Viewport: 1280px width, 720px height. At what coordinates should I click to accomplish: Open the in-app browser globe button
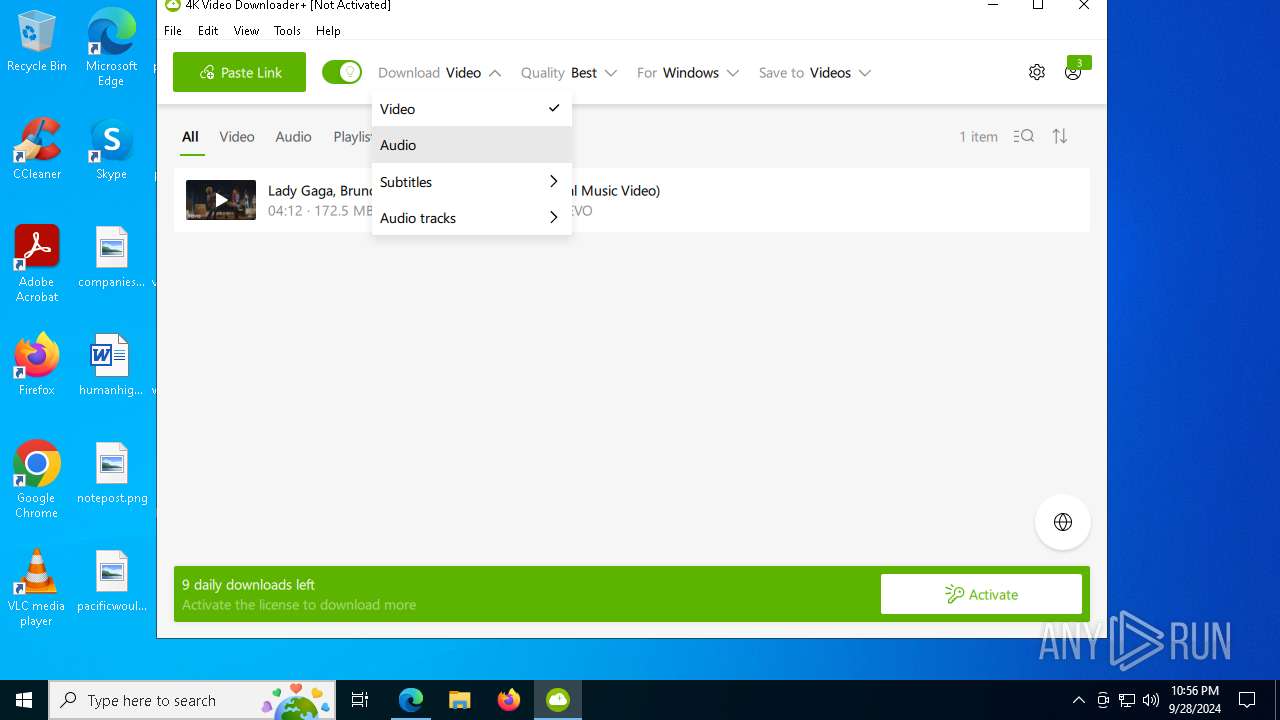click(1063, 522)
